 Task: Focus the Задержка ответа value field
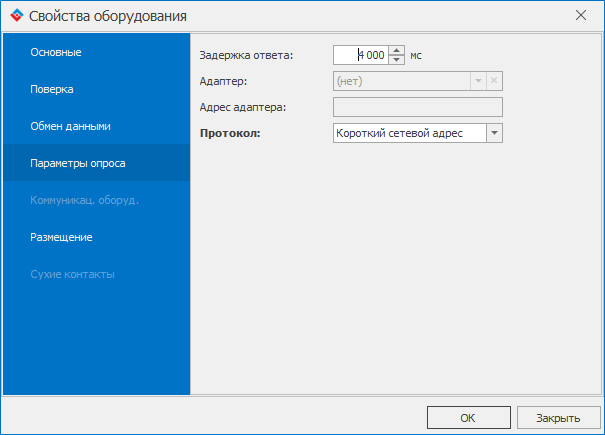point(361,55)
